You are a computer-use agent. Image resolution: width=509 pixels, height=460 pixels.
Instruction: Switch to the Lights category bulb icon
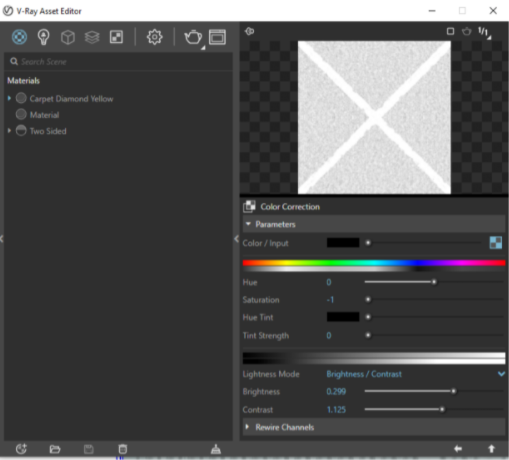44,37
